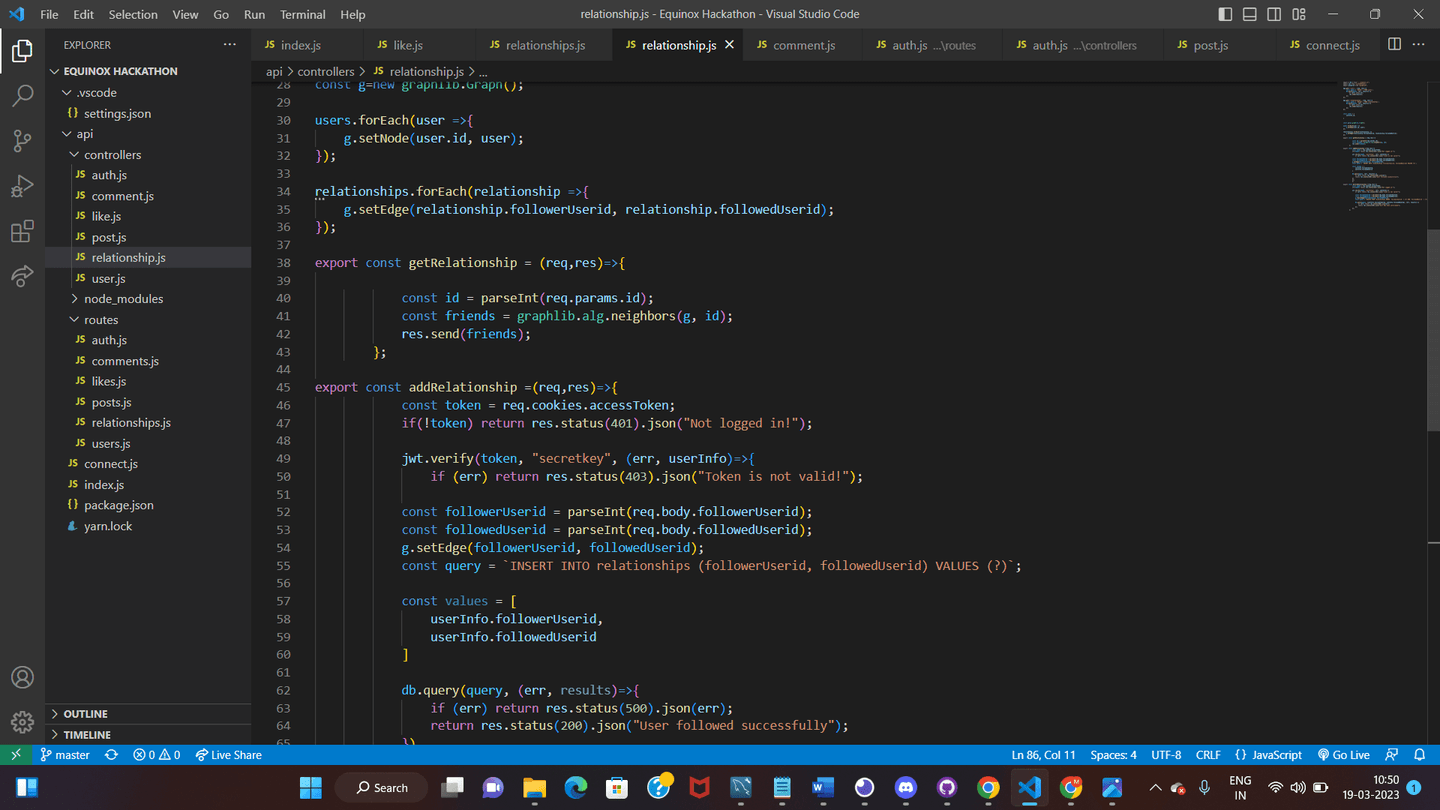
Task: Open the feedback icon in status bar
Action: pyautogui.click(x=1392, y=755)
